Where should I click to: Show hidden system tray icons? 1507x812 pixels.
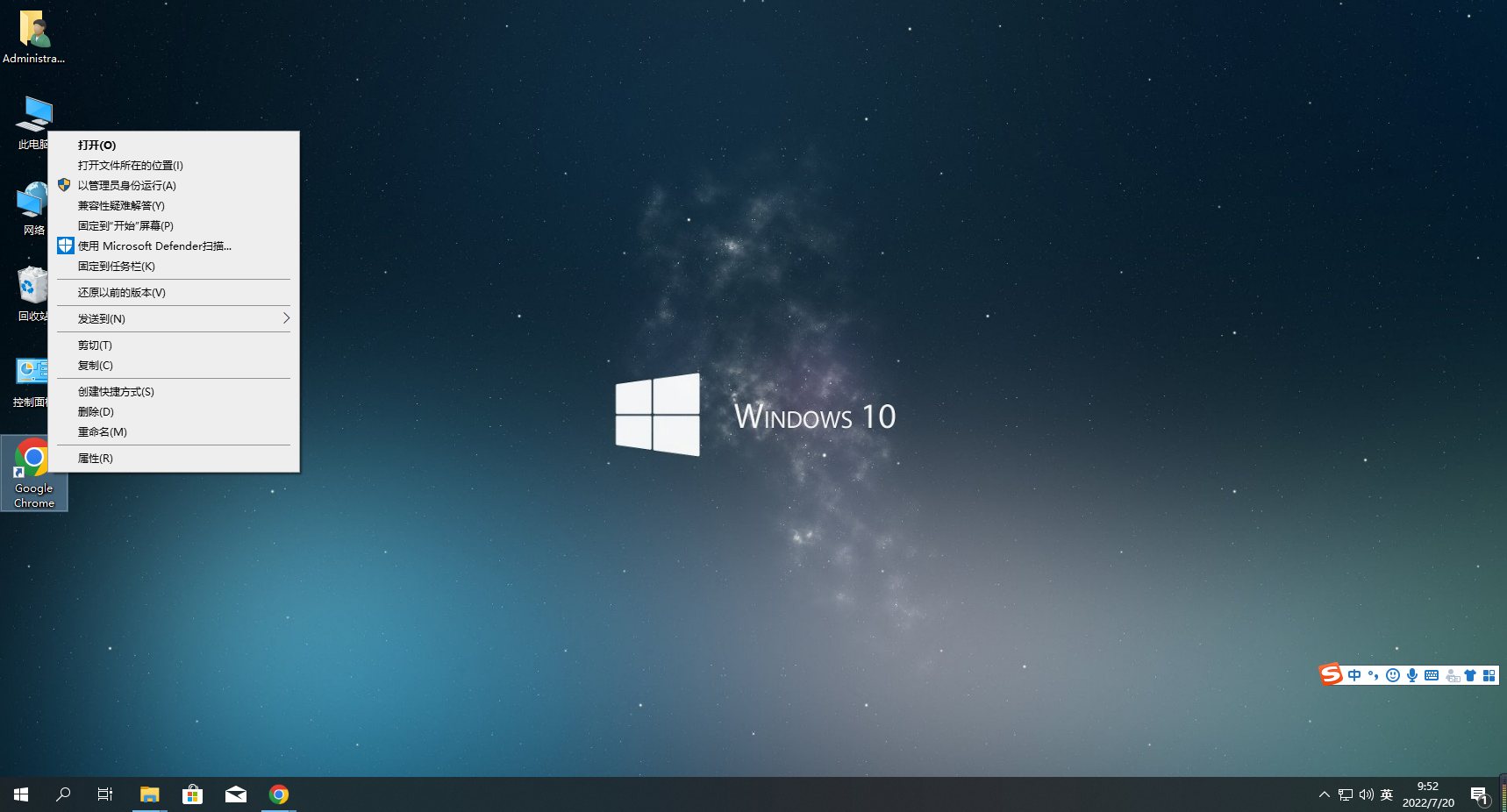tap(1325, 794)
